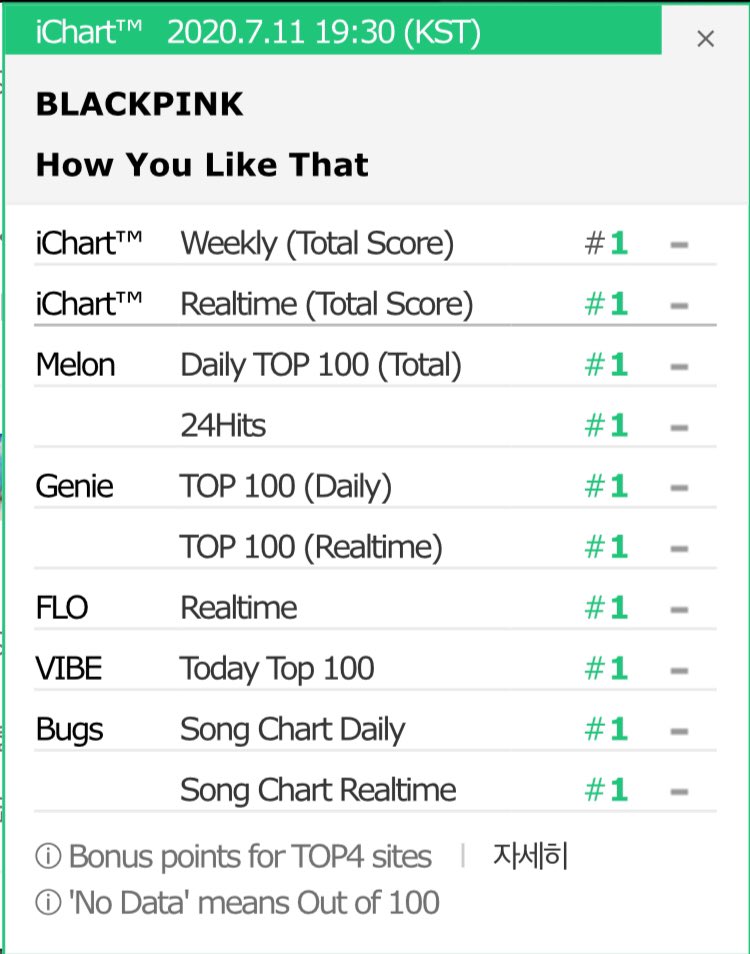Click the #1 rank for FLO Realtime
750x954 pixels.
pyautogui.click(x=607, y=608)
